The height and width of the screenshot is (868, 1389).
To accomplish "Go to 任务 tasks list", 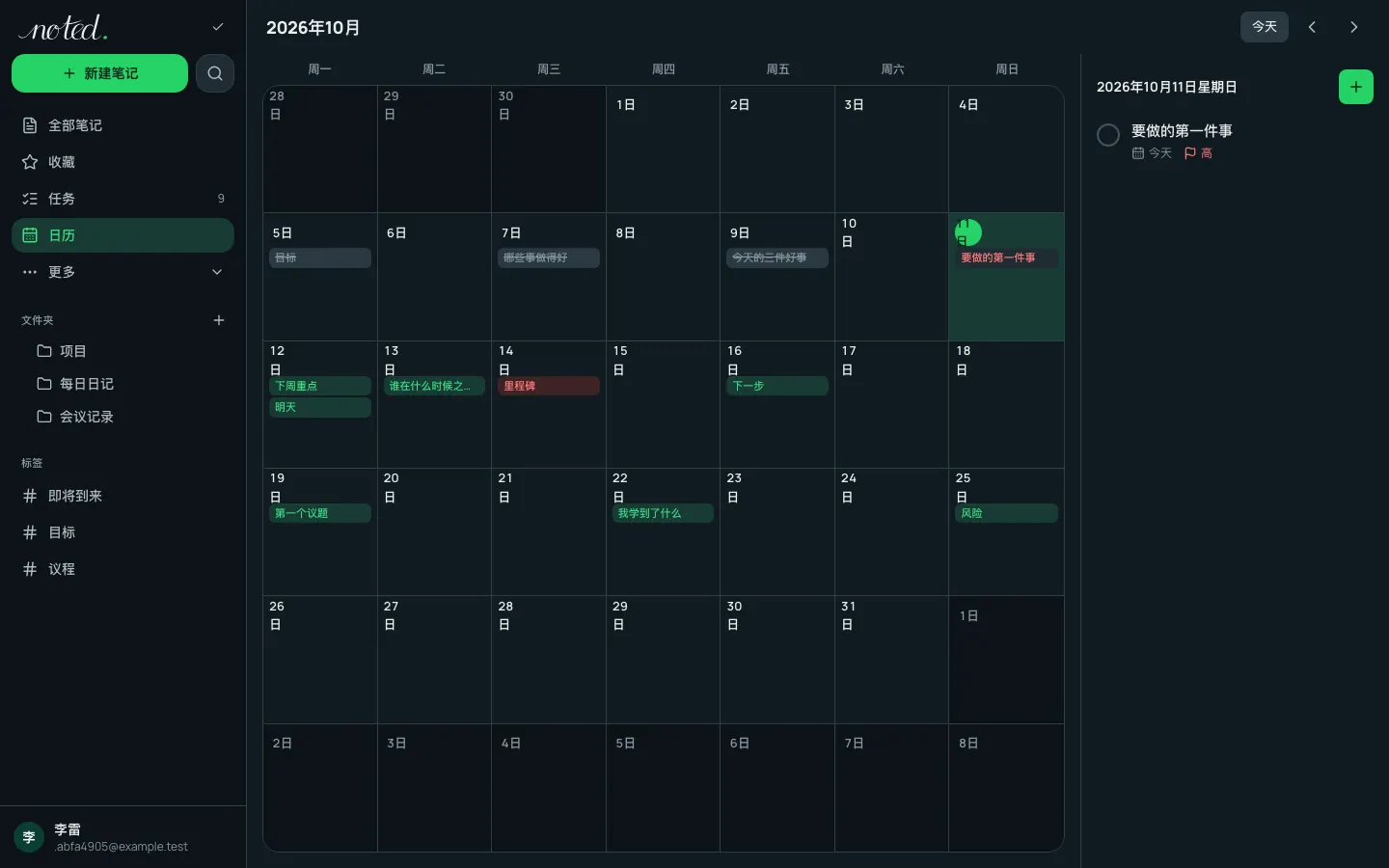I will point(123,199).
